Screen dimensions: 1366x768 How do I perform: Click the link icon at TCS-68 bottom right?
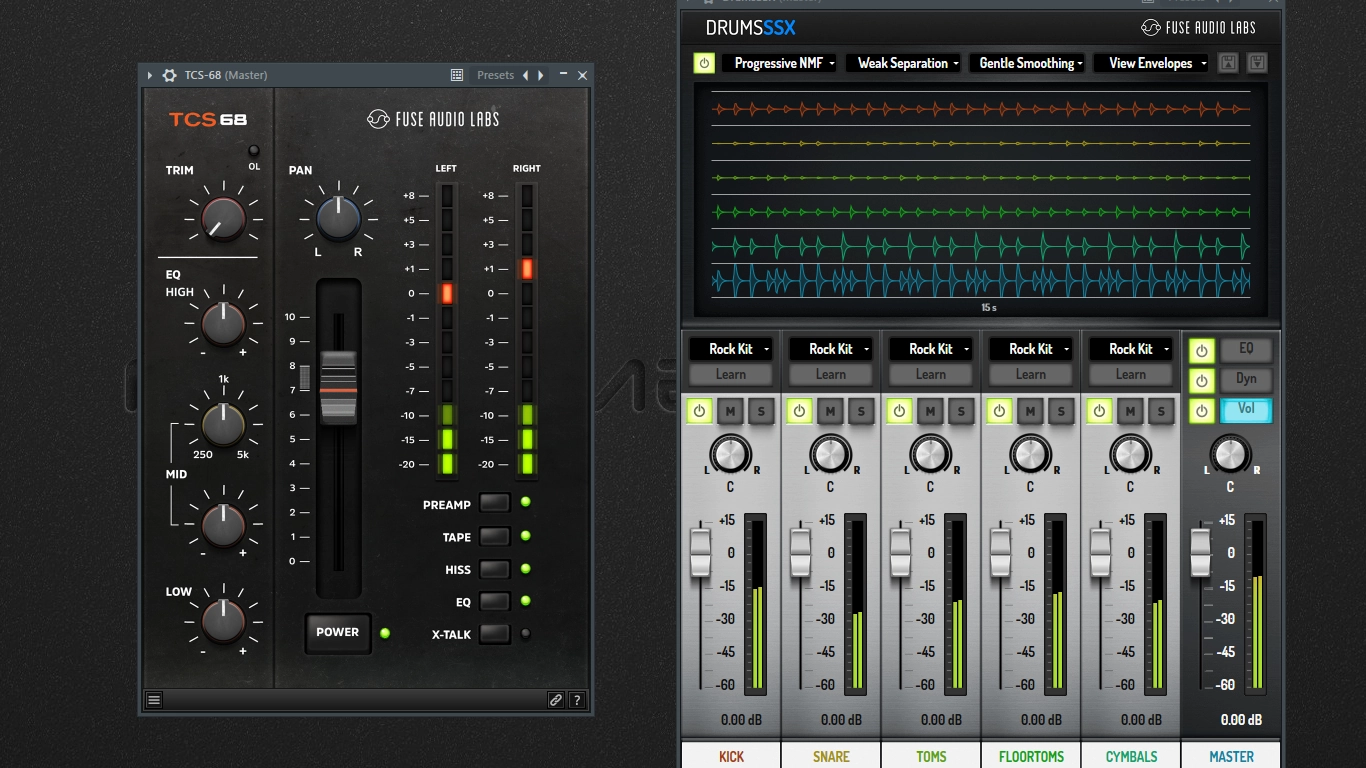556,700
